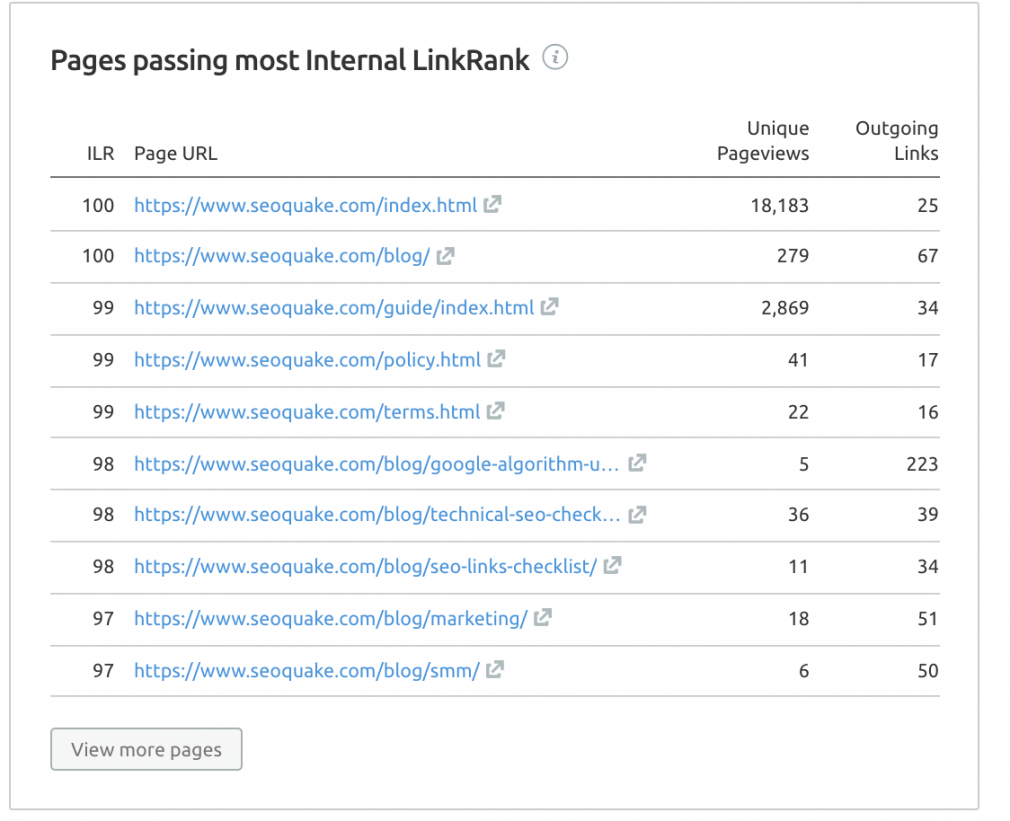The image size is (1010, 821).
Task: Select the 22 pageviews value for terms.html
Action: click(798, 412)
